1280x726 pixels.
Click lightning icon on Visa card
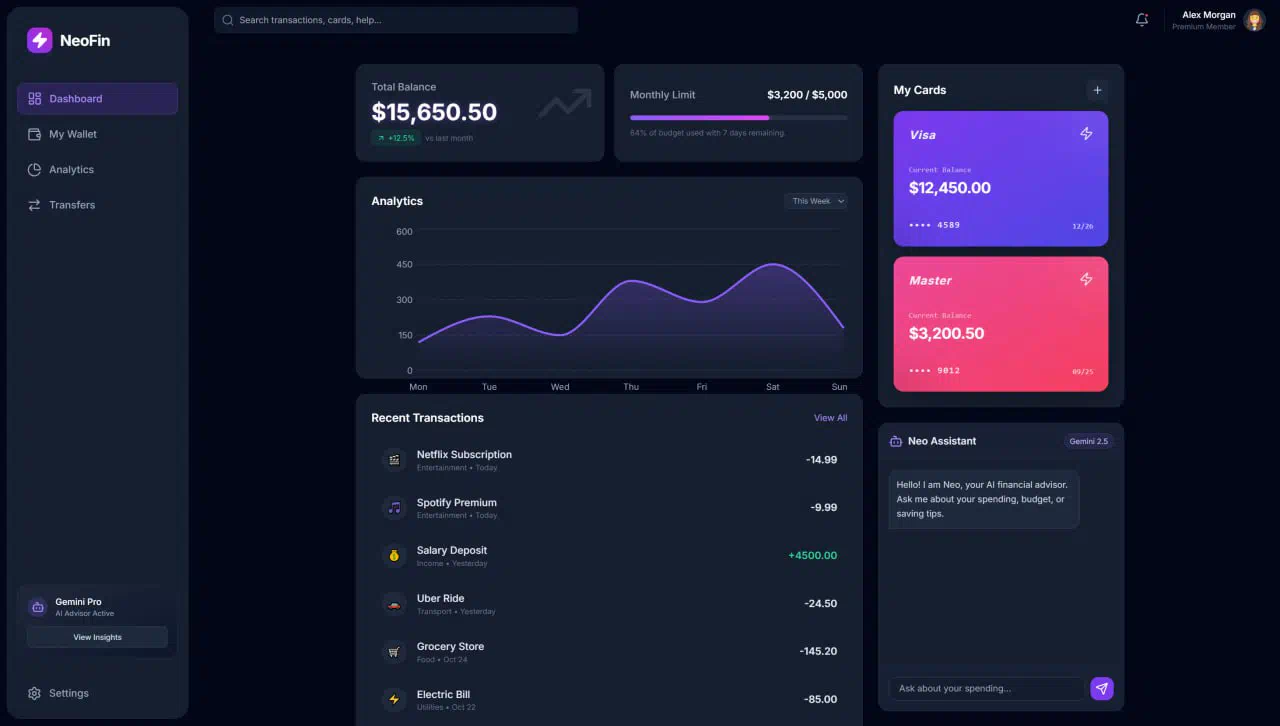1086,134
